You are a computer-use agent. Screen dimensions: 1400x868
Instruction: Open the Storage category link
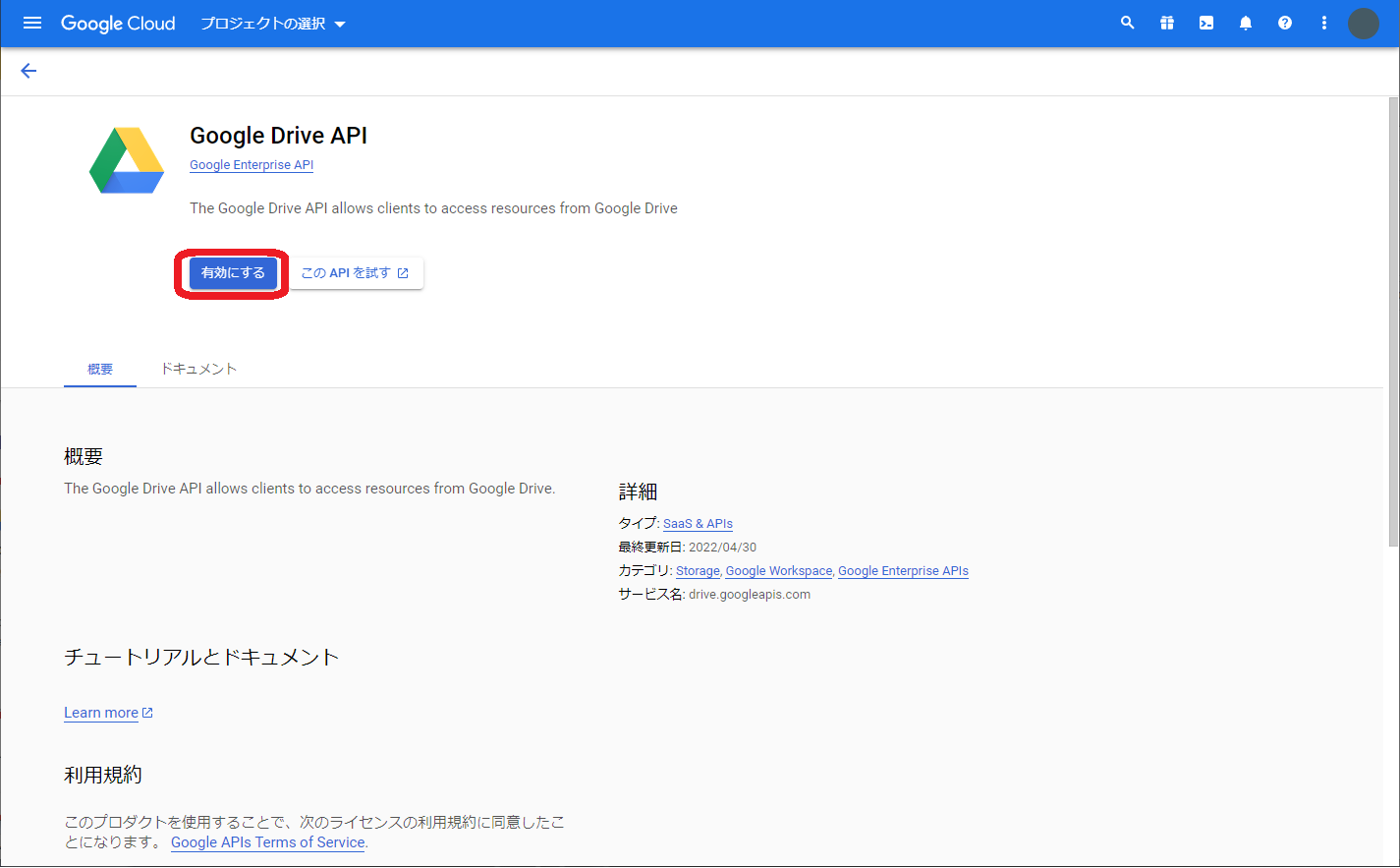coord(698,570)
